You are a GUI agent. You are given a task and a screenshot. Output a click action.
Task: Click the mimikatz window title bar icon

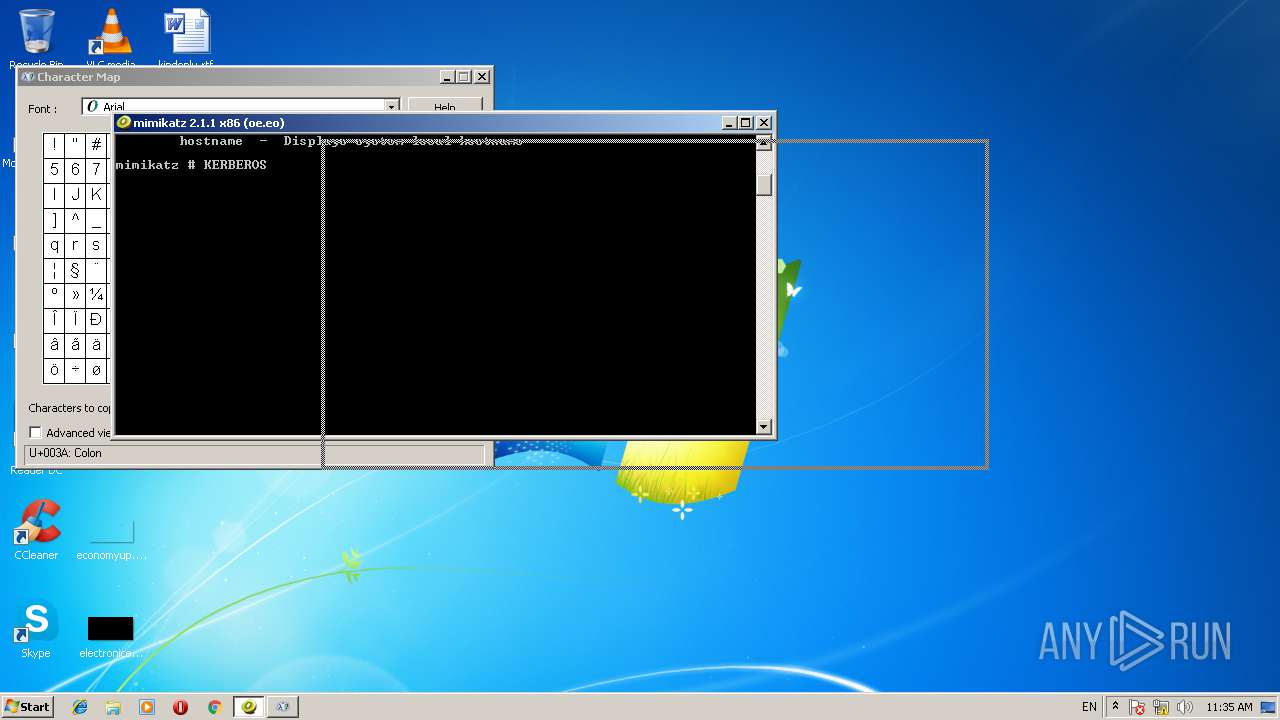(x=124, y=123)
